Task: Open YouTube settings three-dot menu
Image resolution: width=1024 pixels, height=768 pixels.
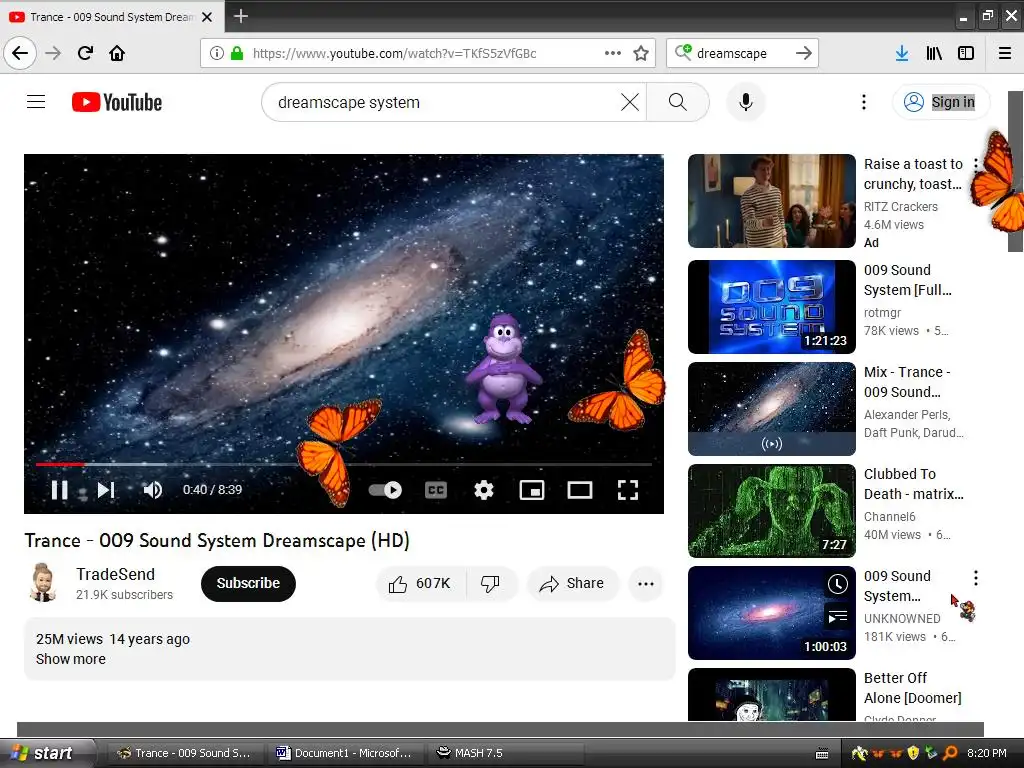Action: [x=863, y=102]
